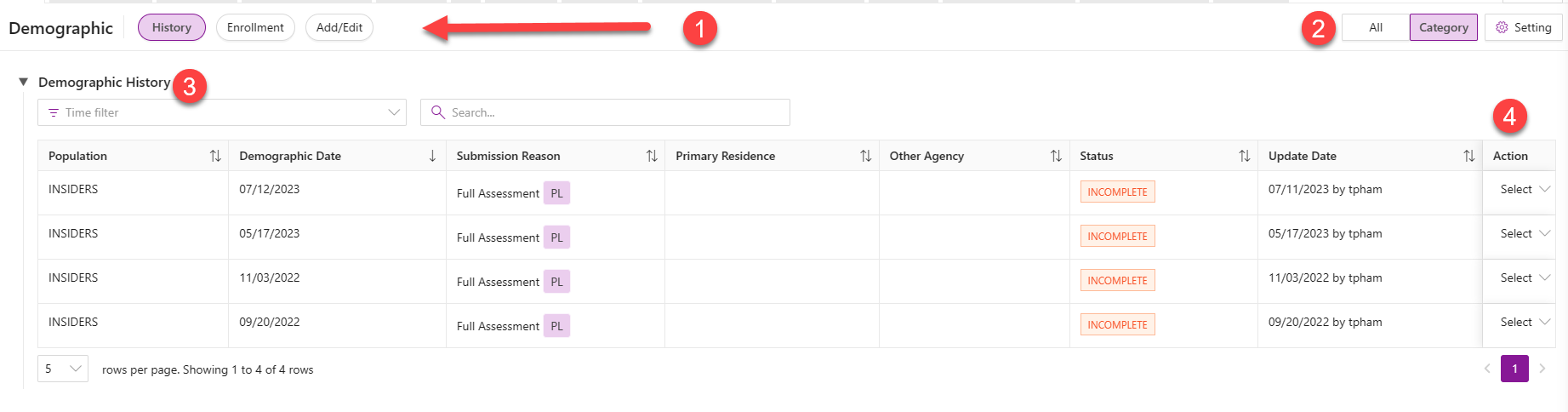Switch view to Category
Image resolution: width=1568 pixels, height=412 pixels.
click(1443, 27)
